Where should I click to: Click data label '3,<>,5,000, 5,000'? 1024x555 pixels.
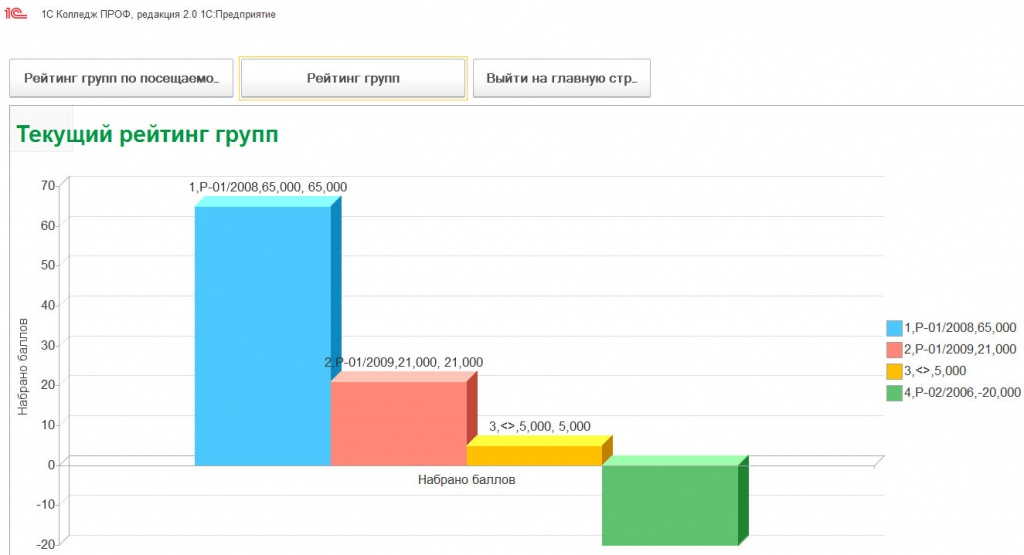pyautogui.click(x=539, y=426)
